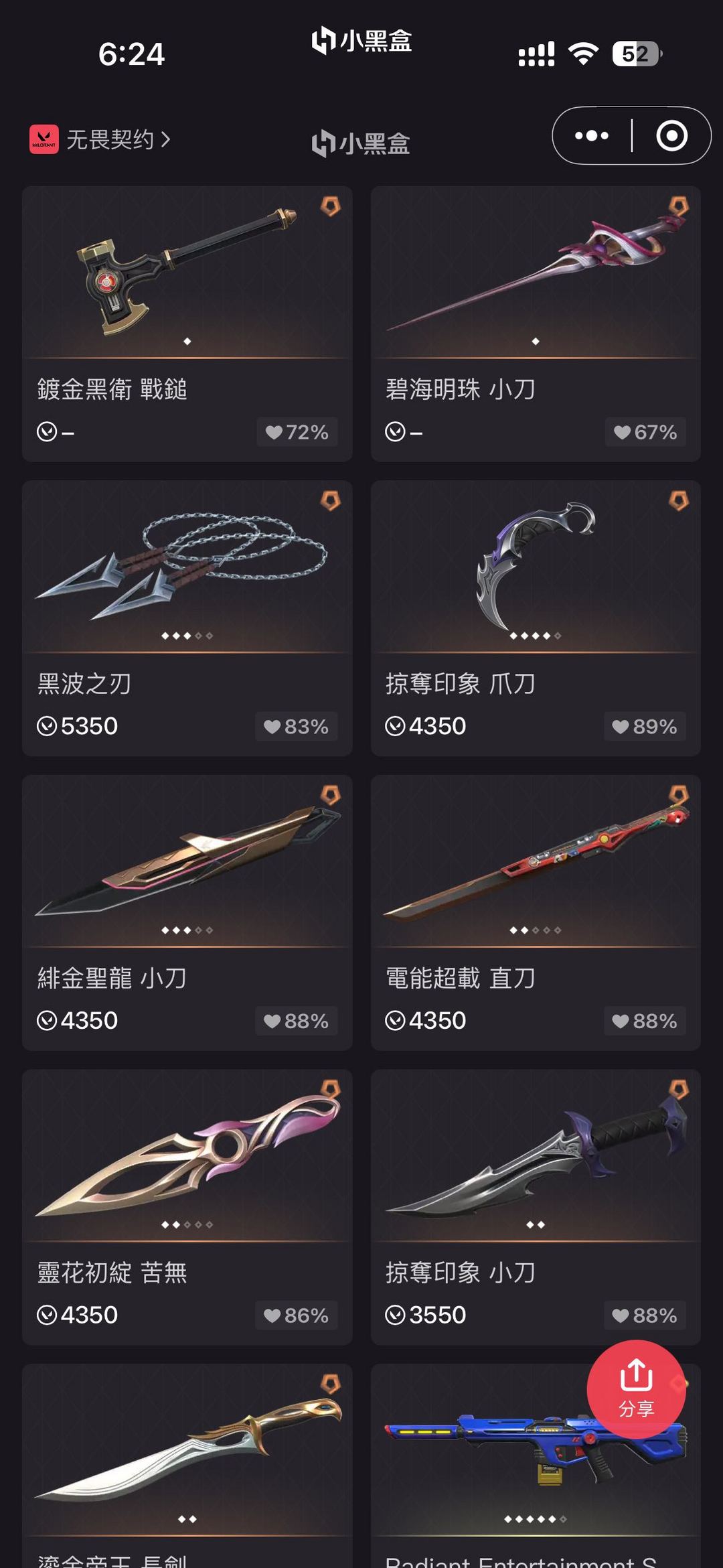Tap the 72% heart rating on 鍍金黑衛 戰鎚
This screenshot has width=723, height=1568.
297,432
